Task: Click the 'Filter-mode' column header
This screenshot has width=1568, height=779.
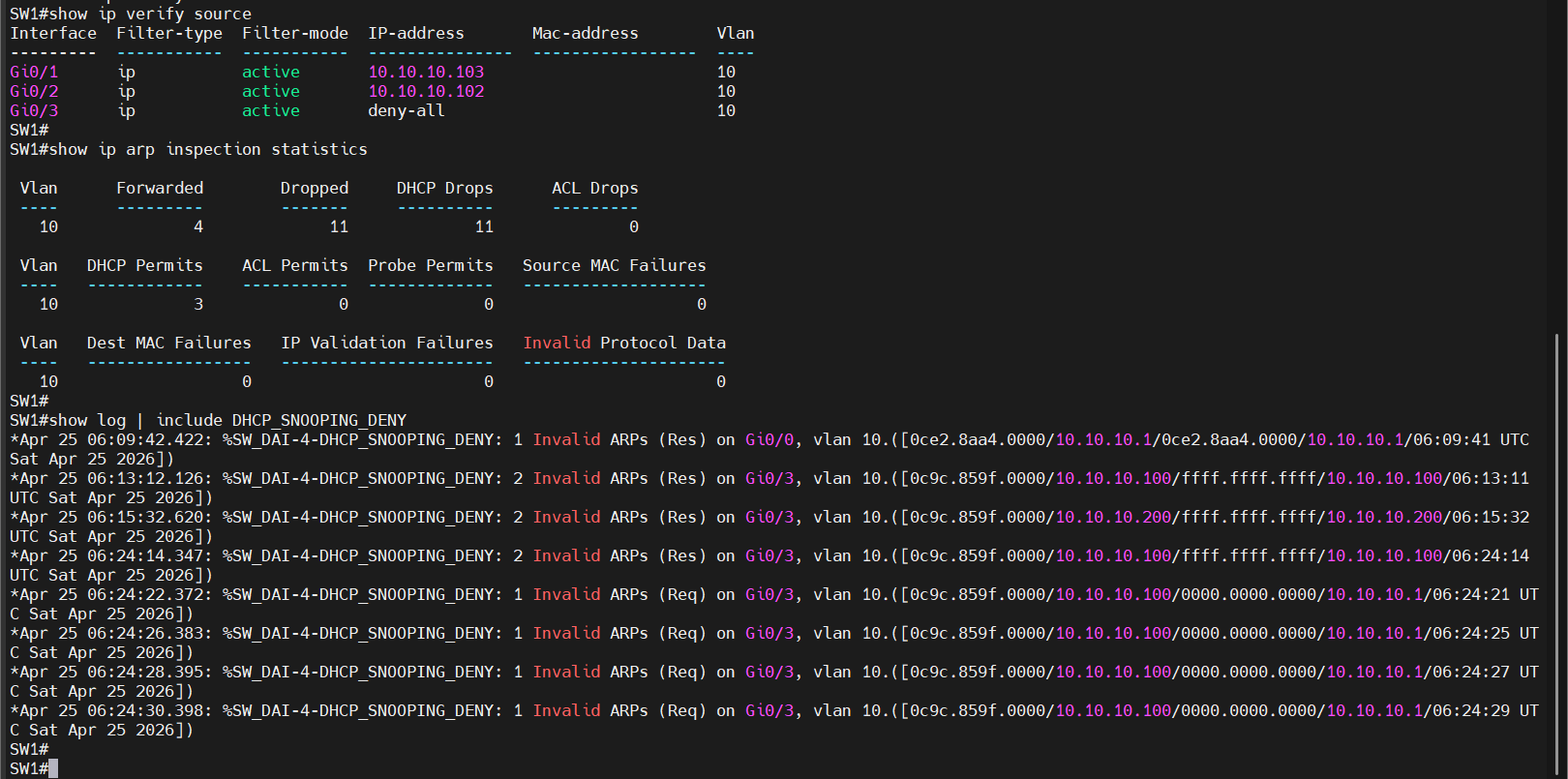Action: click(295, 33)
